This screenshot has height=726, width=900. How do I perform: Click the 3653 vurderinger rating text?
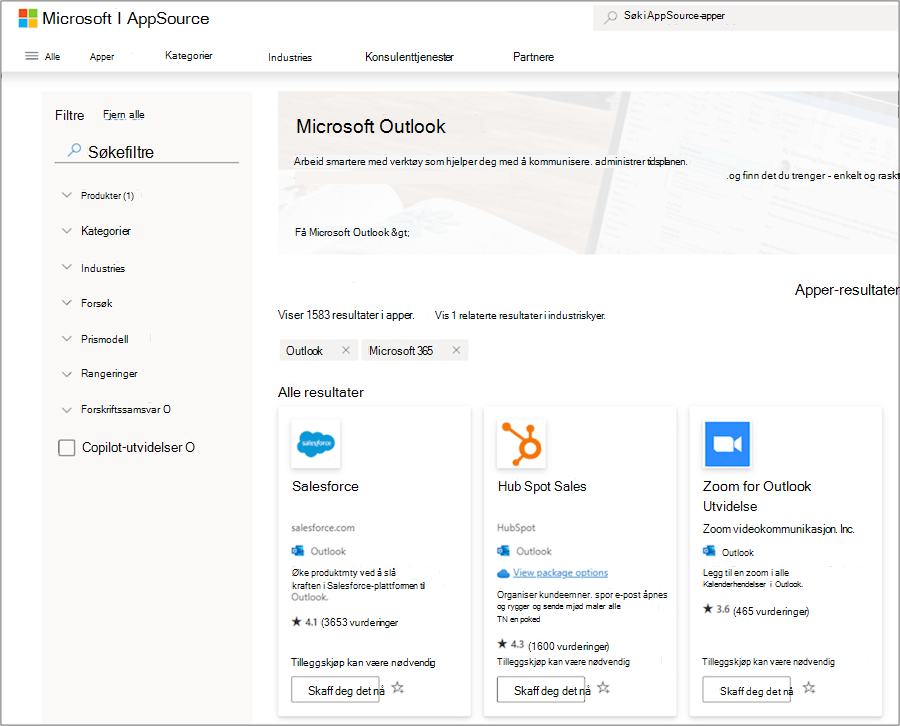[x=359, y=622]
